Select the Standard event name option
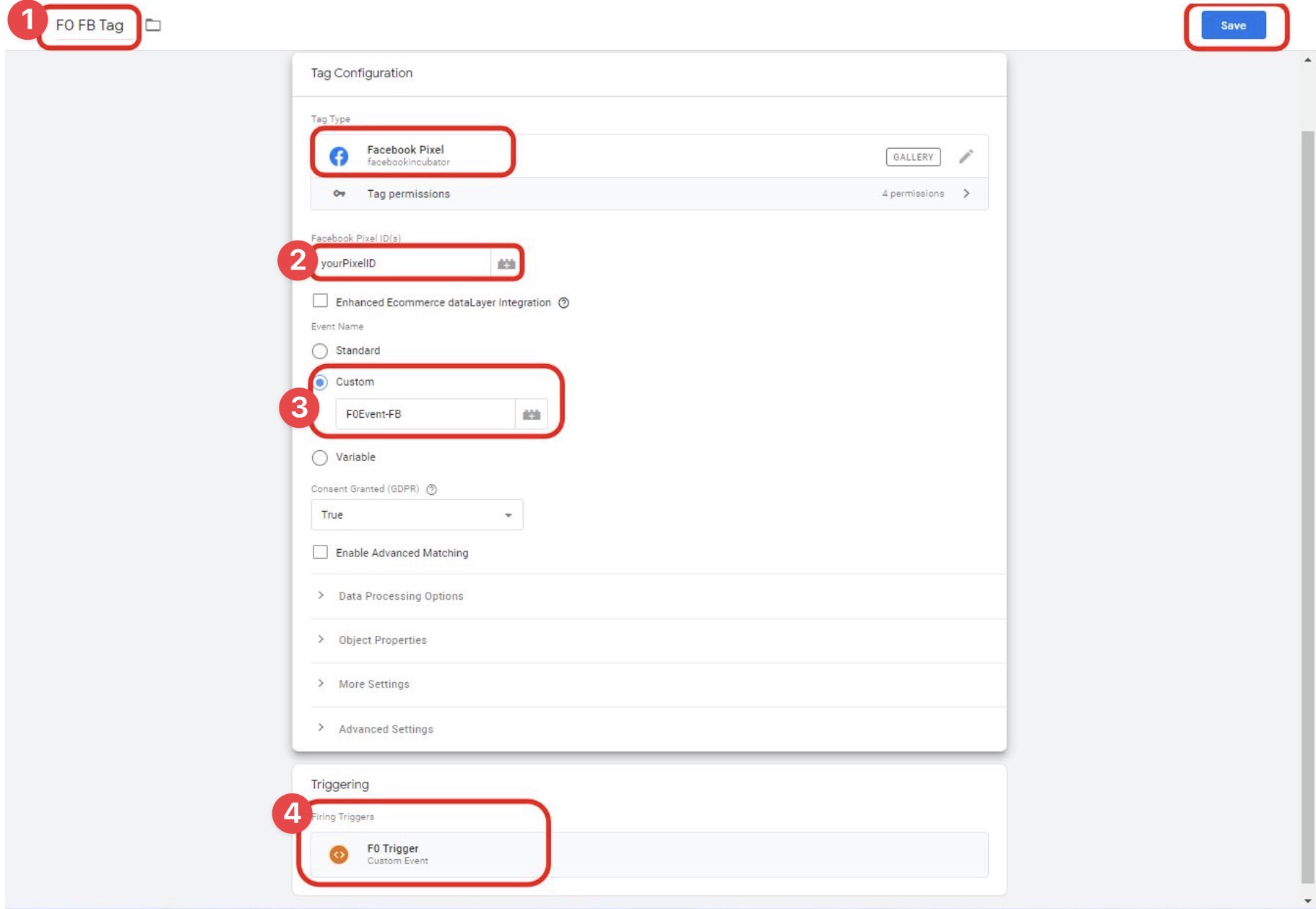This screenshot has width=1316, height=909. click(319, 350)
